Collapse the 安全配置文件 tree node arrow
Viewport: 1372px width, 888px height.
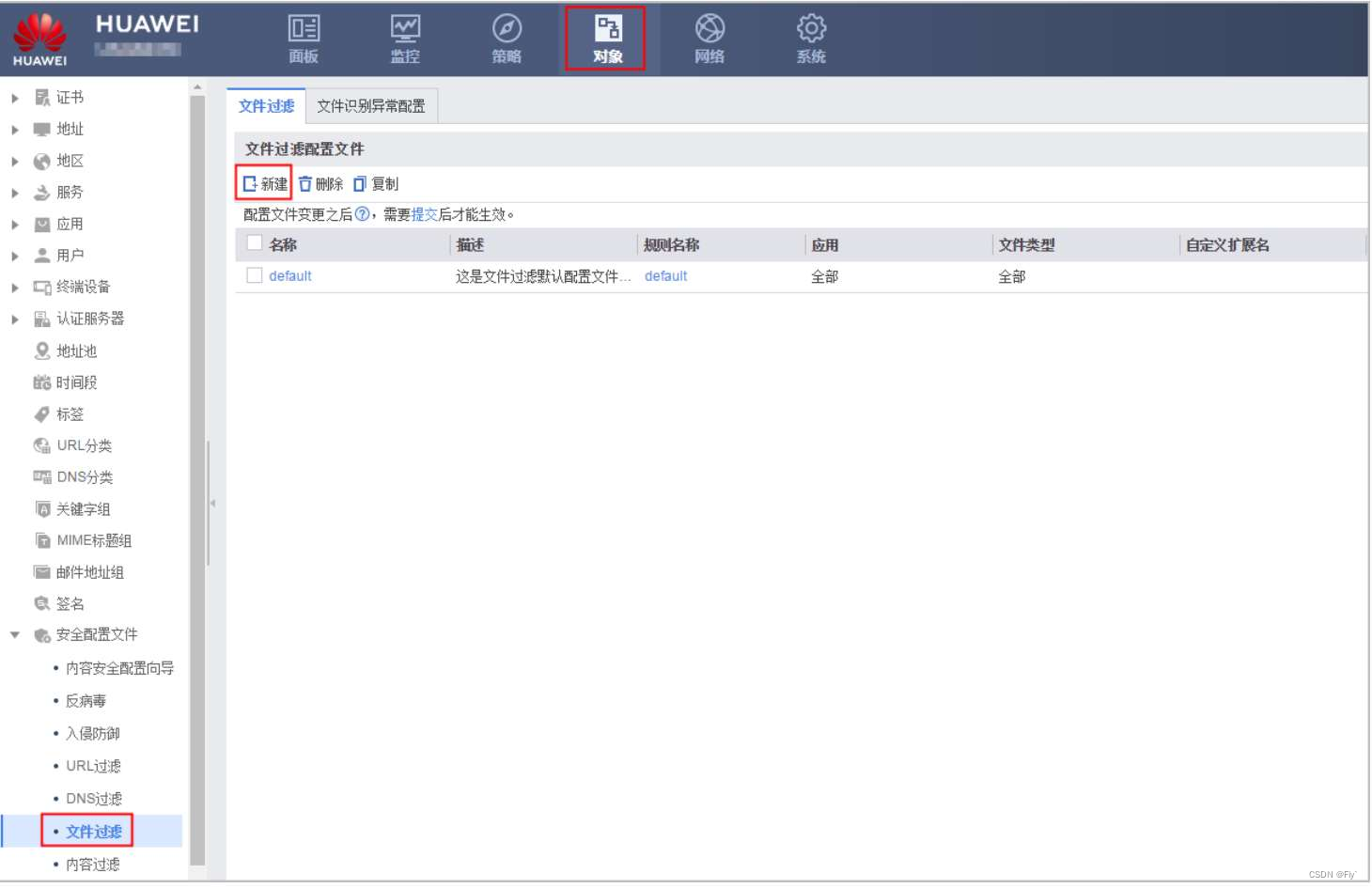pyautogui.click(x=15, y=635)
